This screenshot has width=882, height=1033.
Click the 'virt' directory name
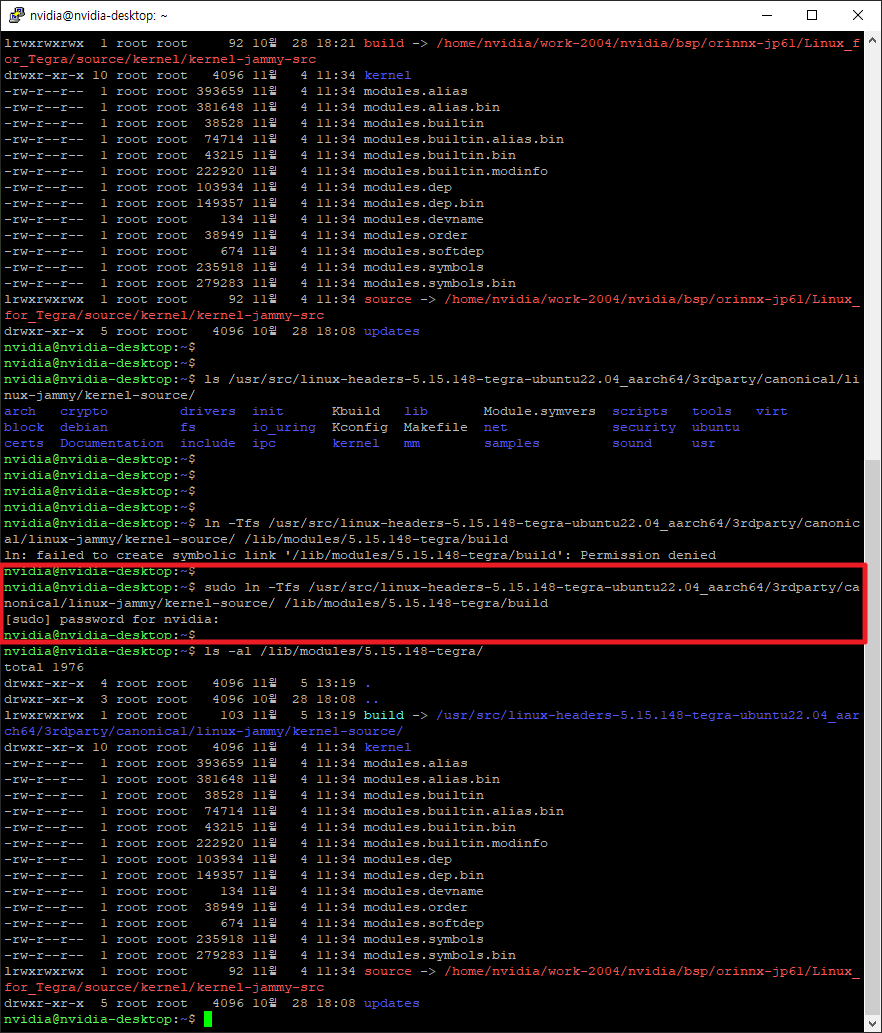[771, 411]
